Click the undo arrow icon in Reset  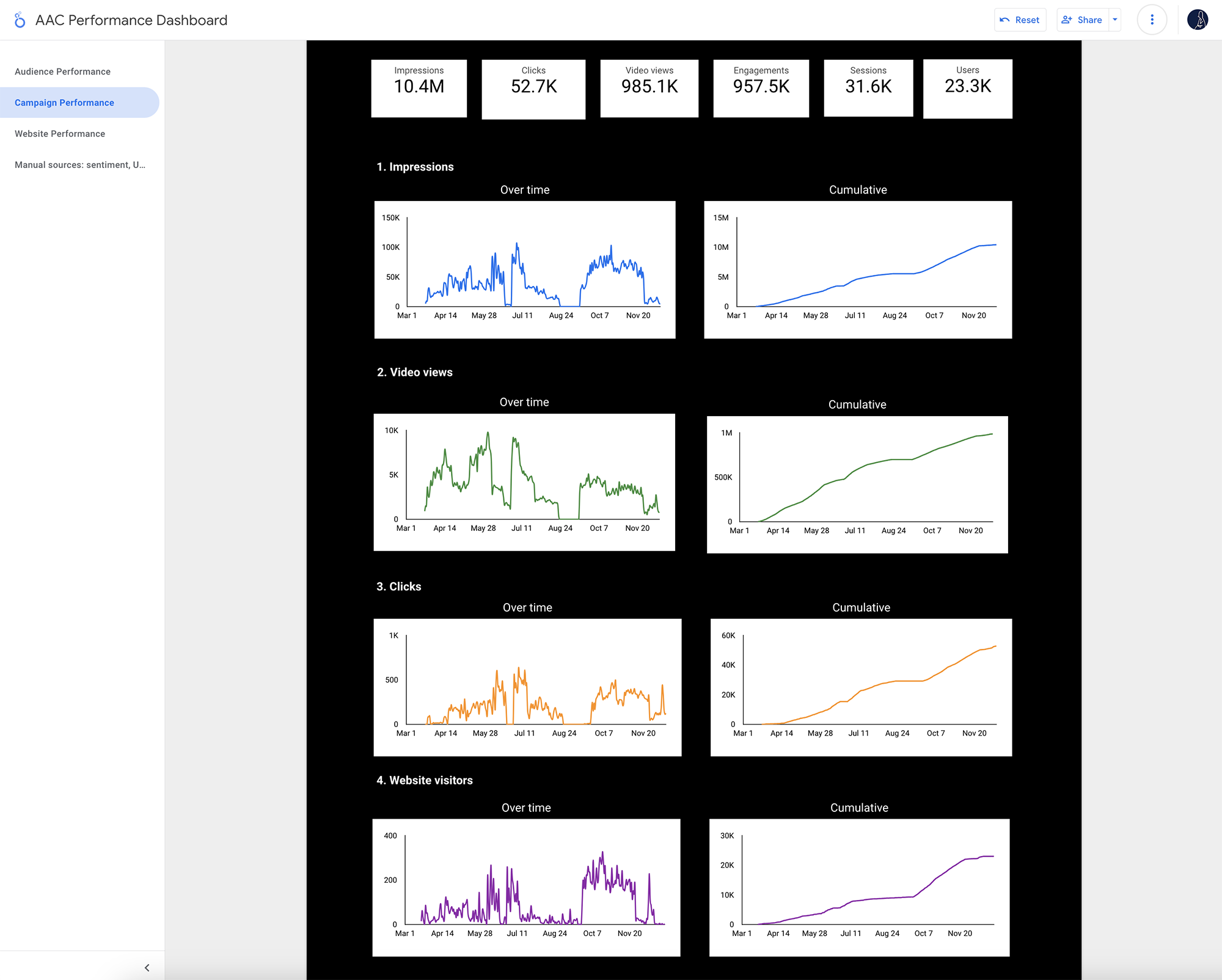tap(1004, 20)
